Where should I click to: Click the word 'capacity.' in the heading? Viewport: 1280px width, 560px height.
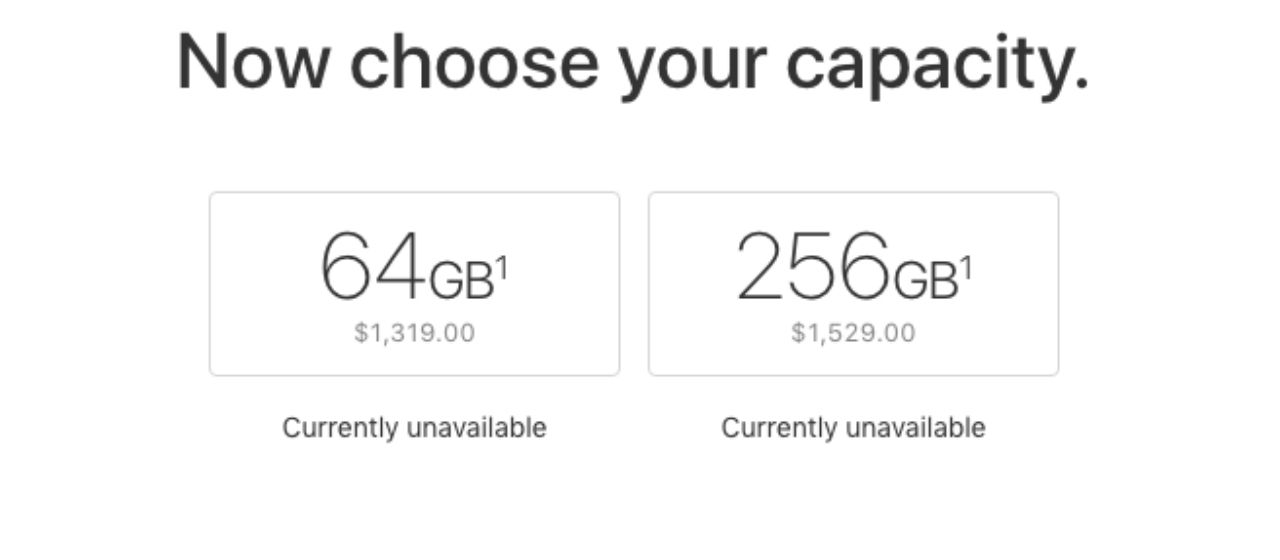[x=937, y=62]
